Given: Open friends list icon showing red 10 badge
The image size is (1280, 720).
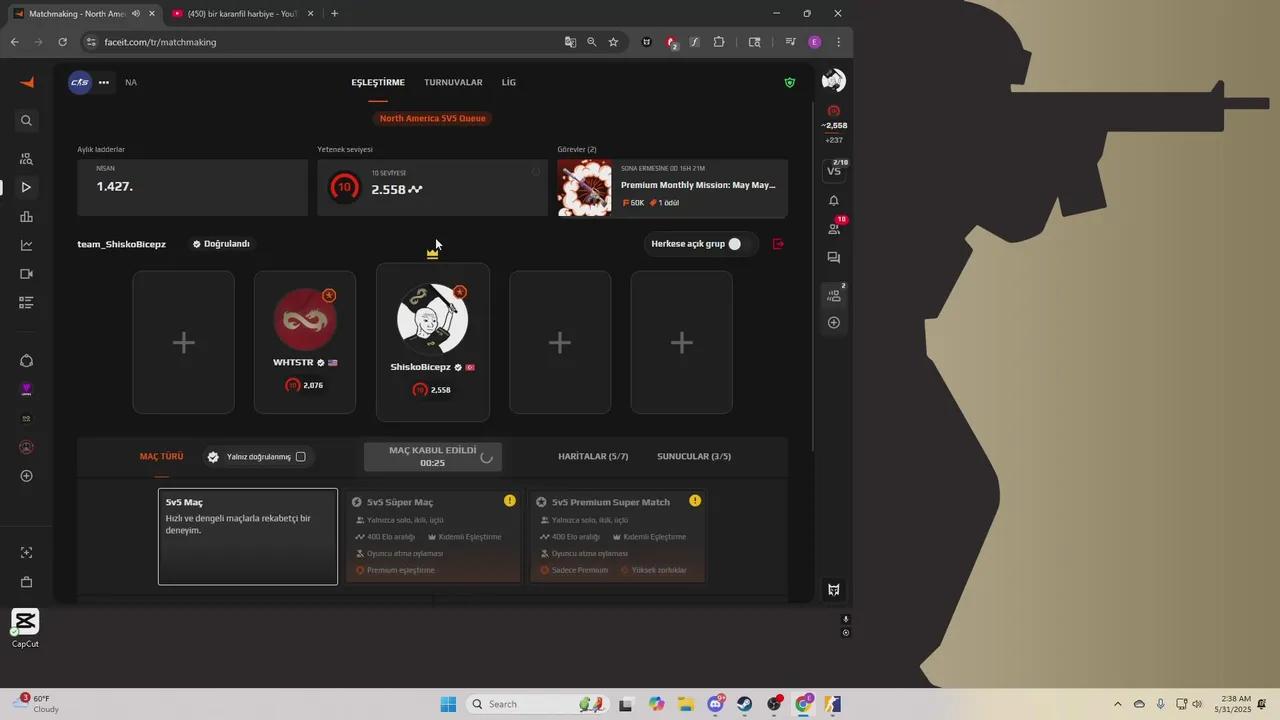Looking at the screenshot, I should click(x=833, y=228).
